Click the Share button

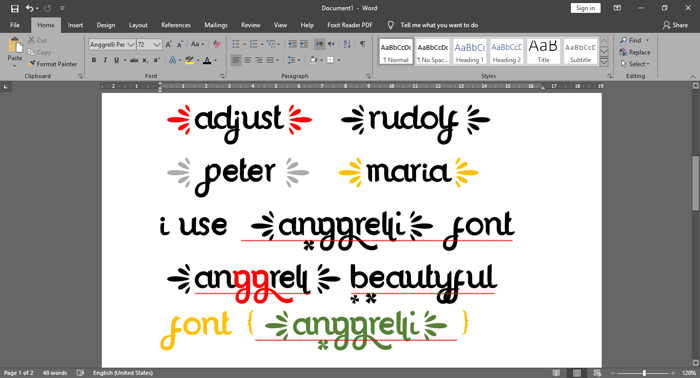point(675,25)
